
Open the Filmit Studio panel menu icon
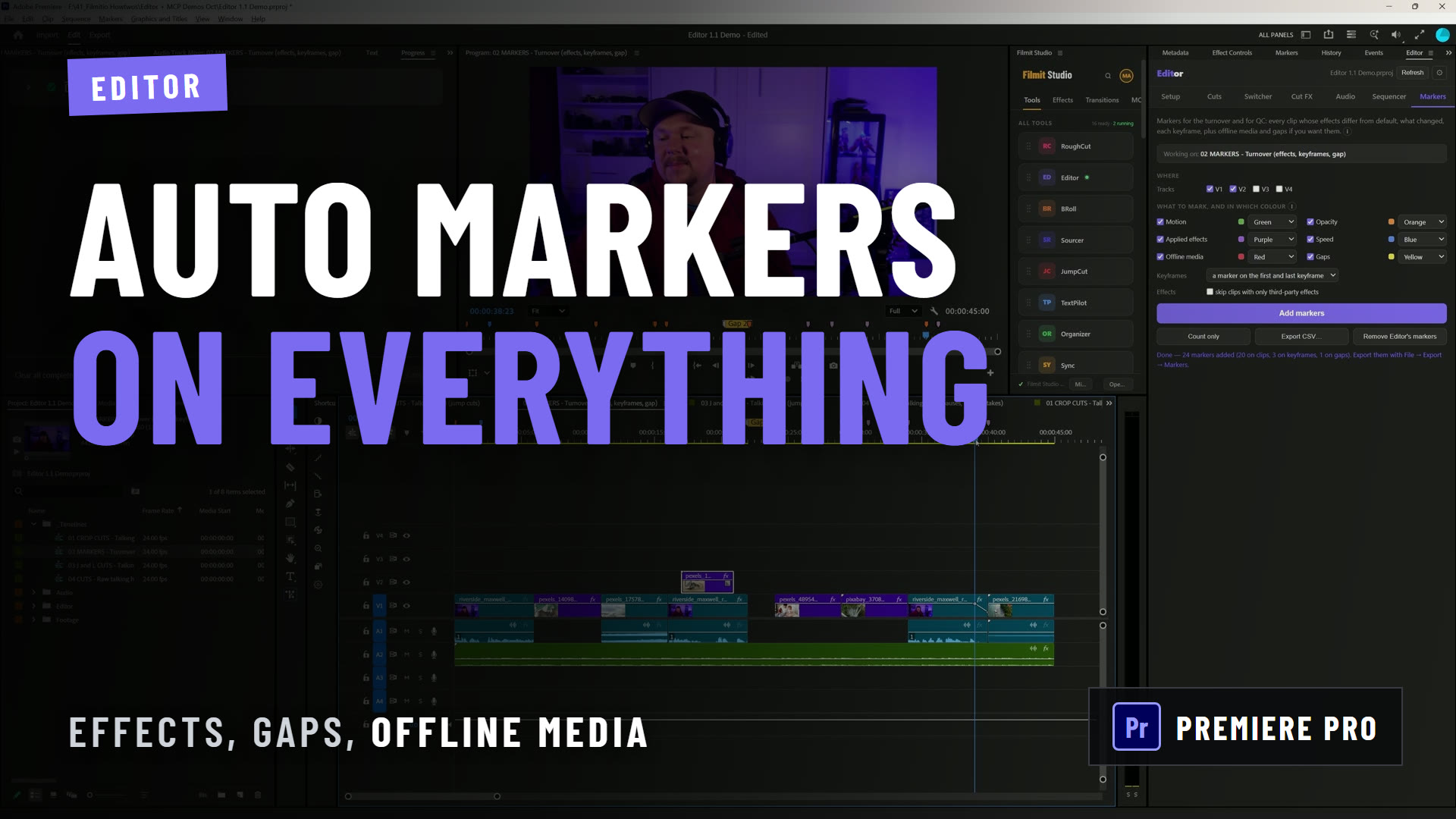point(1060,53)
